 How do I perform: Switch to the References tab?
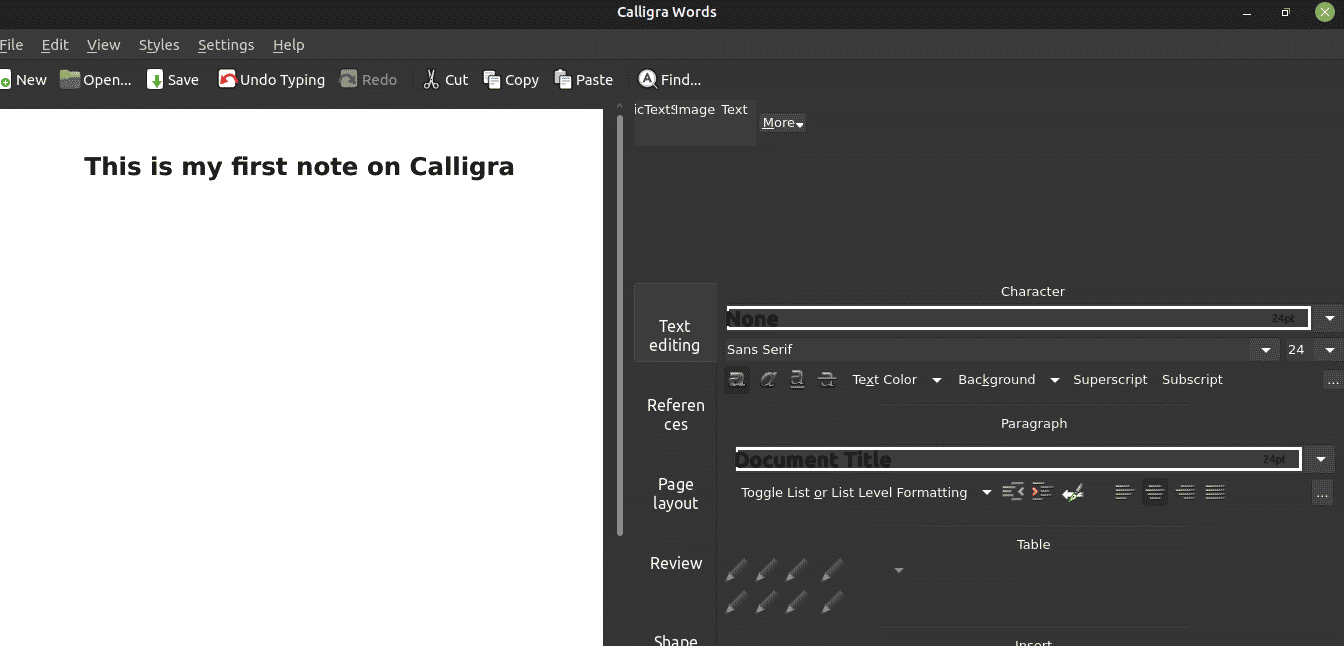[x=676, y=415]
